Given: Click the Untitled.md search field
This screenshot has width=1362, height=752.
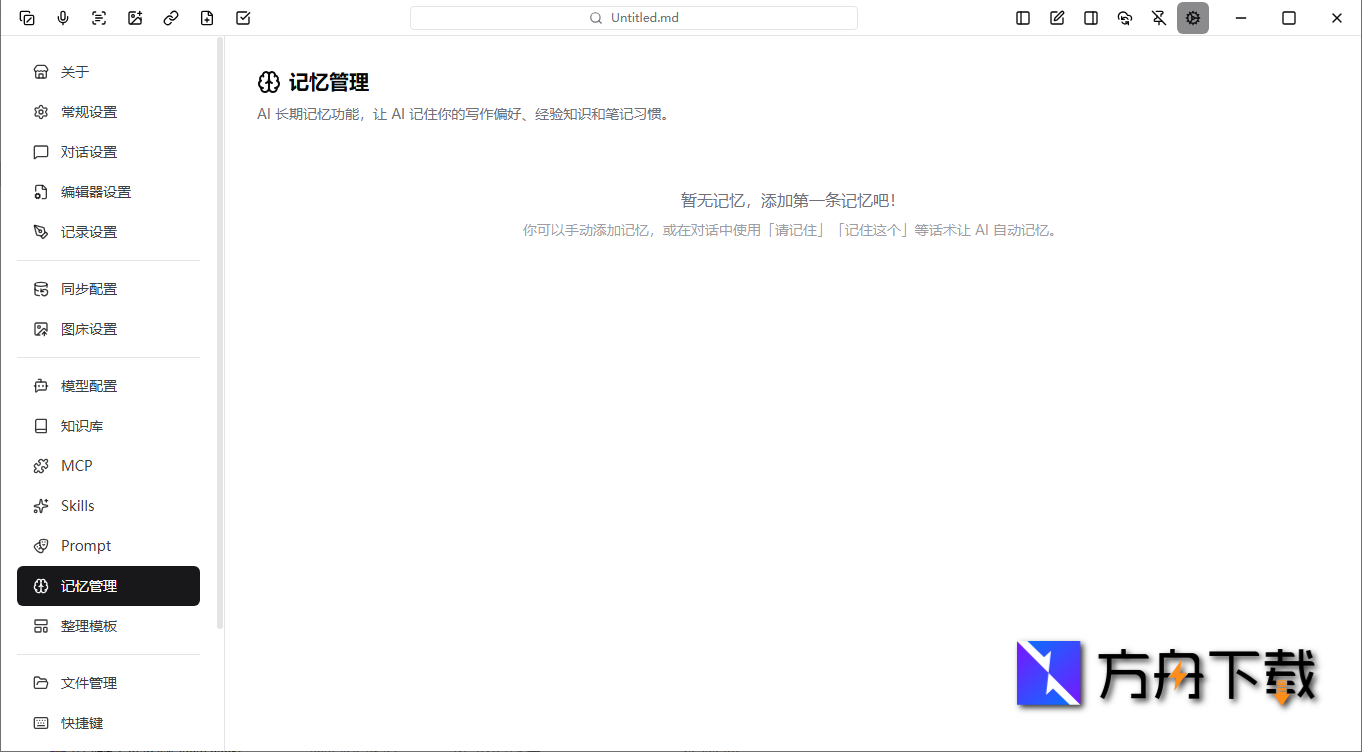Looking at the screenshot, I should coord(633,17).
